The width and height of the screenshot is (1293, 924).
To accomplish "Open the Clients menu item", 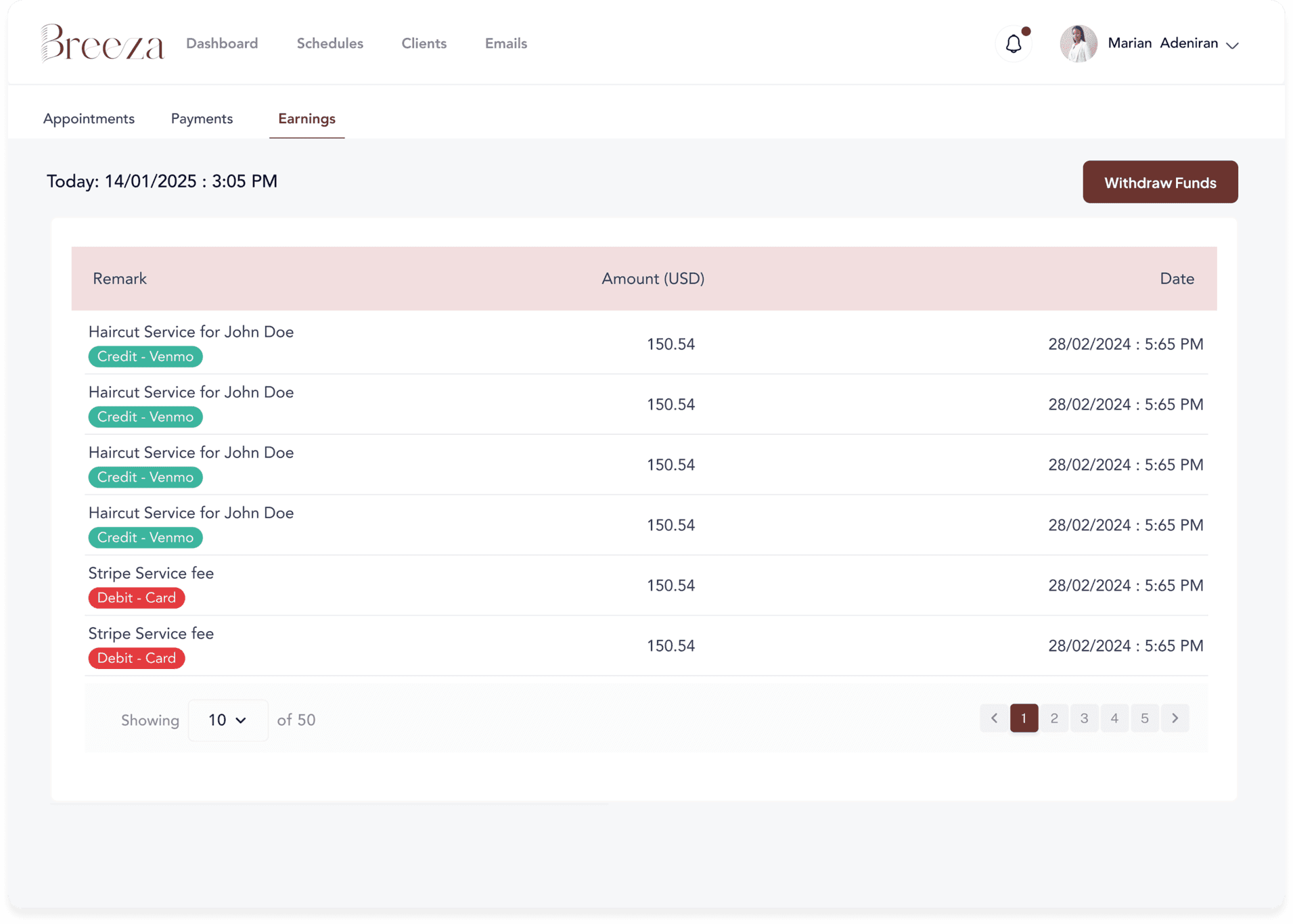I will pyautogui.click(x=424, y=43).
